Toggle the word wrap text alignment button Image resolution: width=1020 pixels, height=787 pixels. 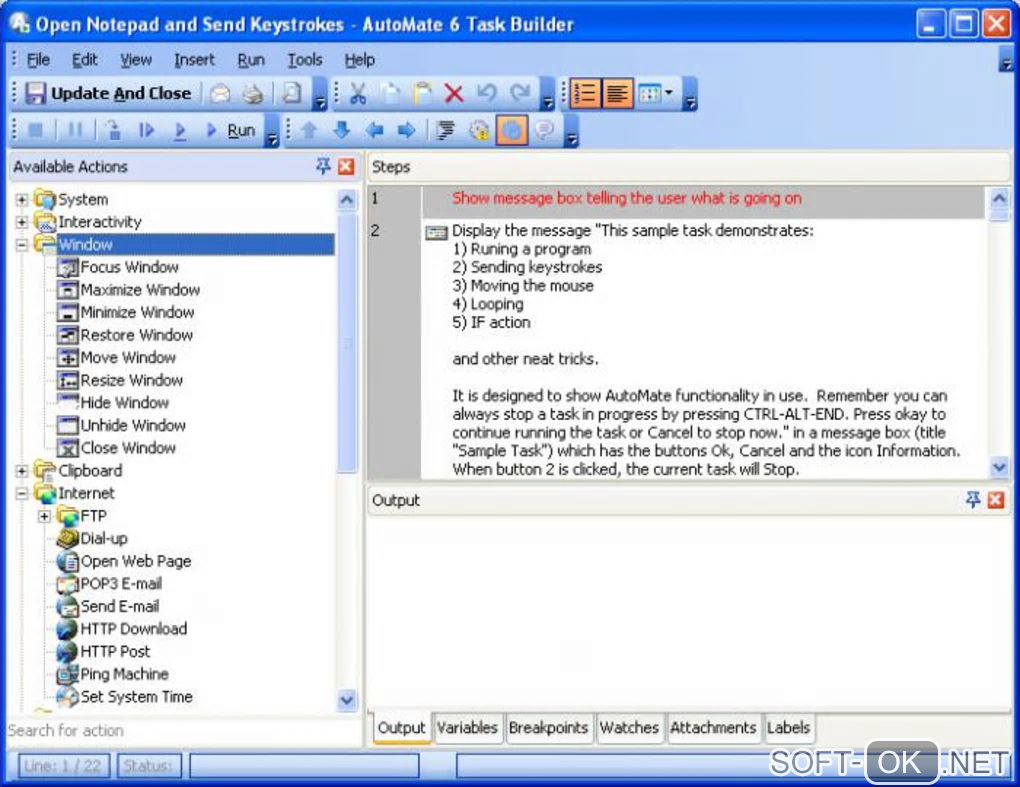point(617,94)
